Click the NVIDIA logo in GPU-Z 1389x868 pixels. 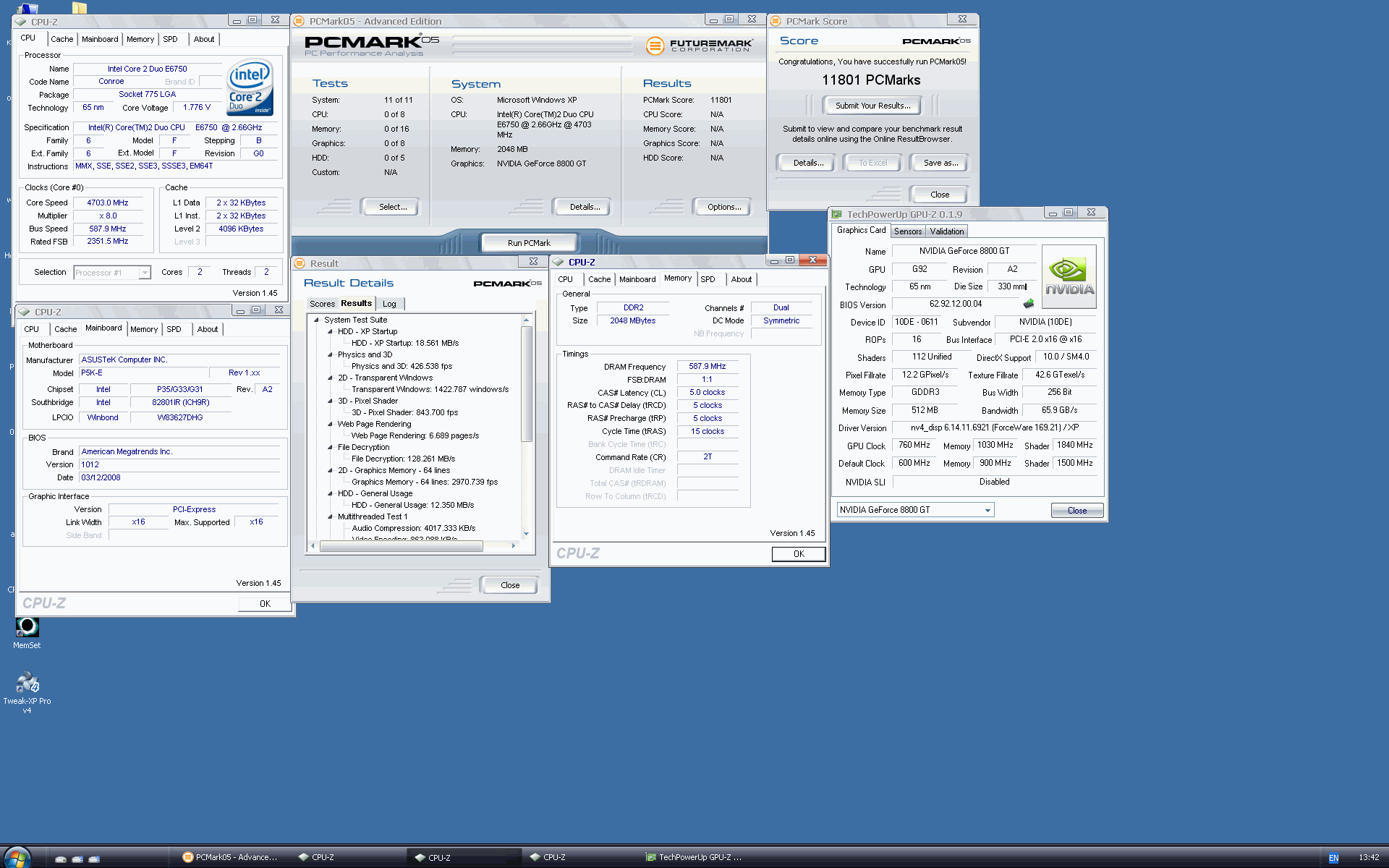pyautogui.click(x=1069, y=276)
